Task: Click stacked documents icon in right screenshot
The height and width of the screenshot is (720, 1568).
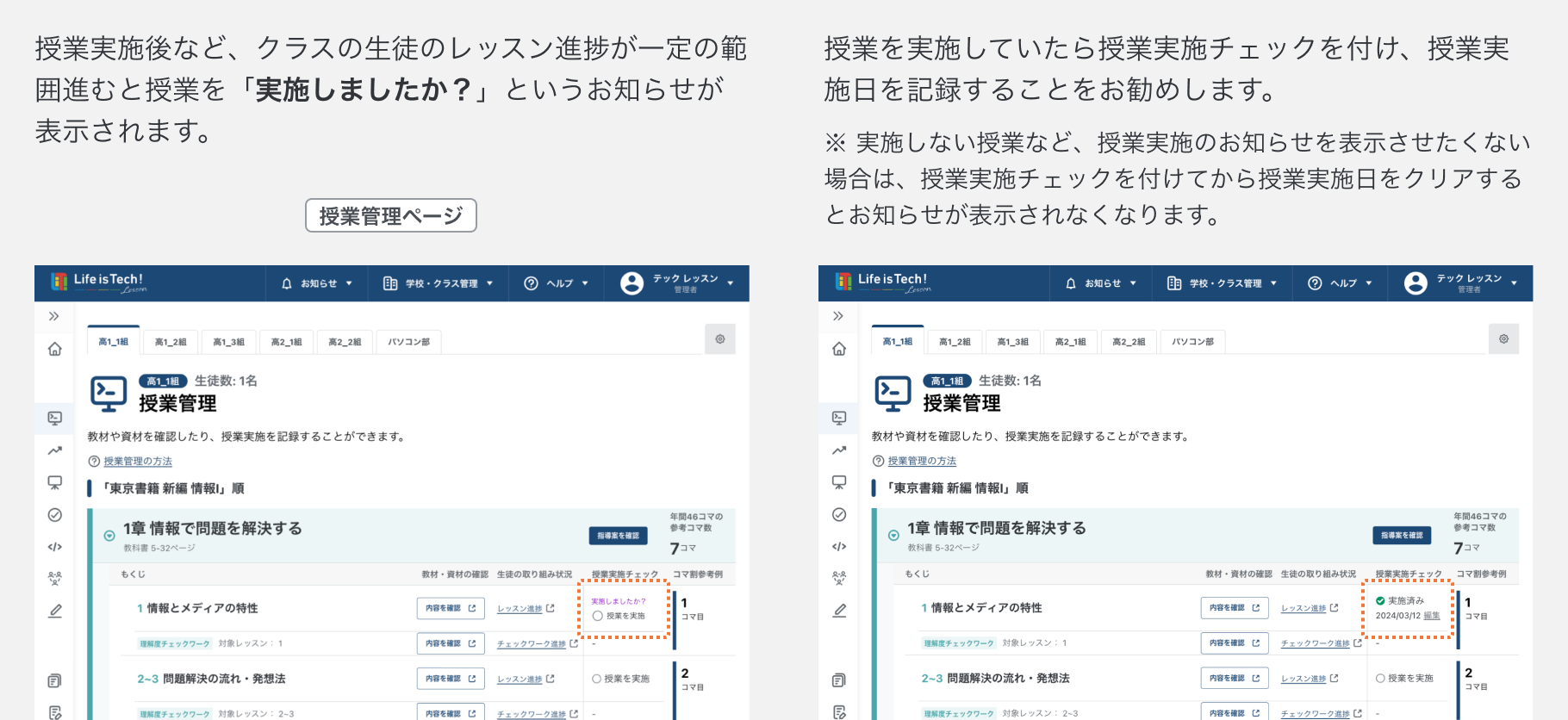Action: pos(838,680)
